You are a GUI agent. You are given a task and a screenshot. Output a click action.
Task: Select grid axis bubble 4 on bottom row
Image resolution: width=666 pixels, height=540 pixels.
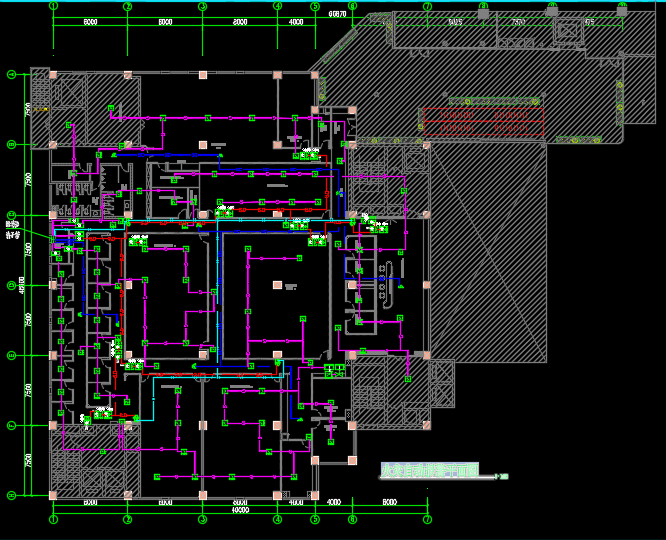[x=277, y=520]
